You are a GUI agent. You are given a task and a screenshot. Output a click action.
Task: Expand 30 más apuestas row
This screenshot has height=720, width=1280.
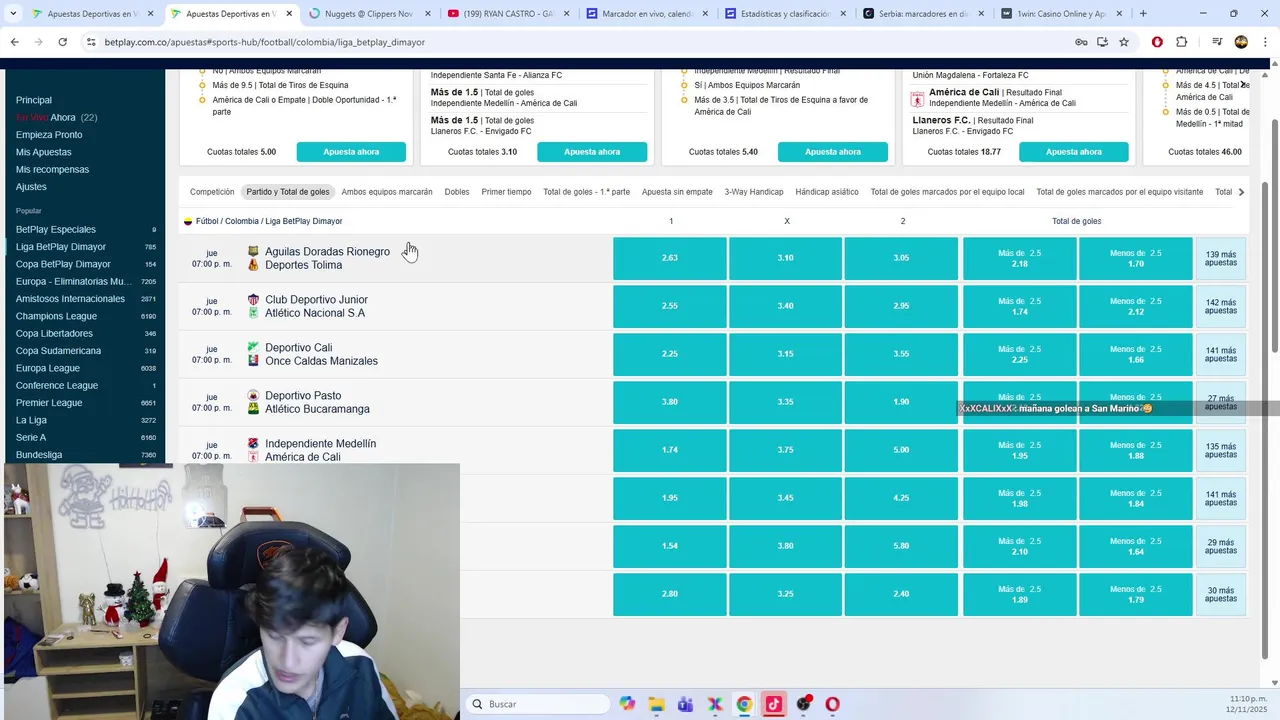coord(1221,594)
